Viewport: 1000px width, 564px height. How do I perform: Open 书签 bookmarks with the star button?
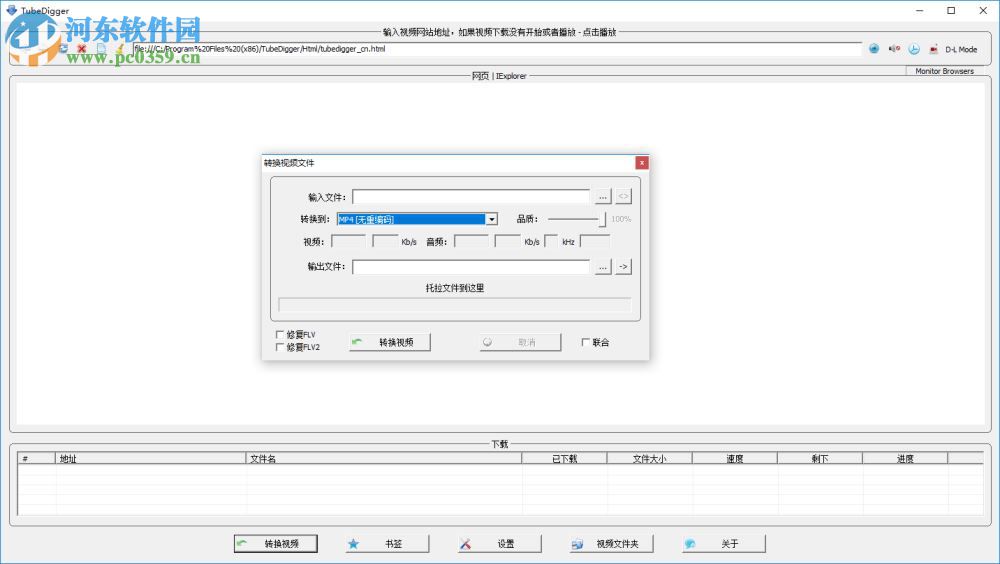(x=388, y=544)
